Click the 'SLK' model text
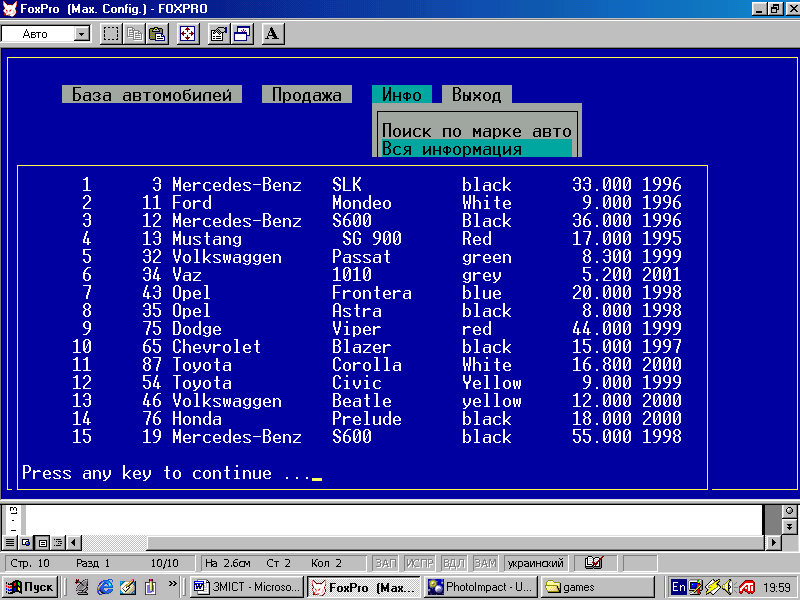Screen dimensions: 800x600 [x=346, y=184]
